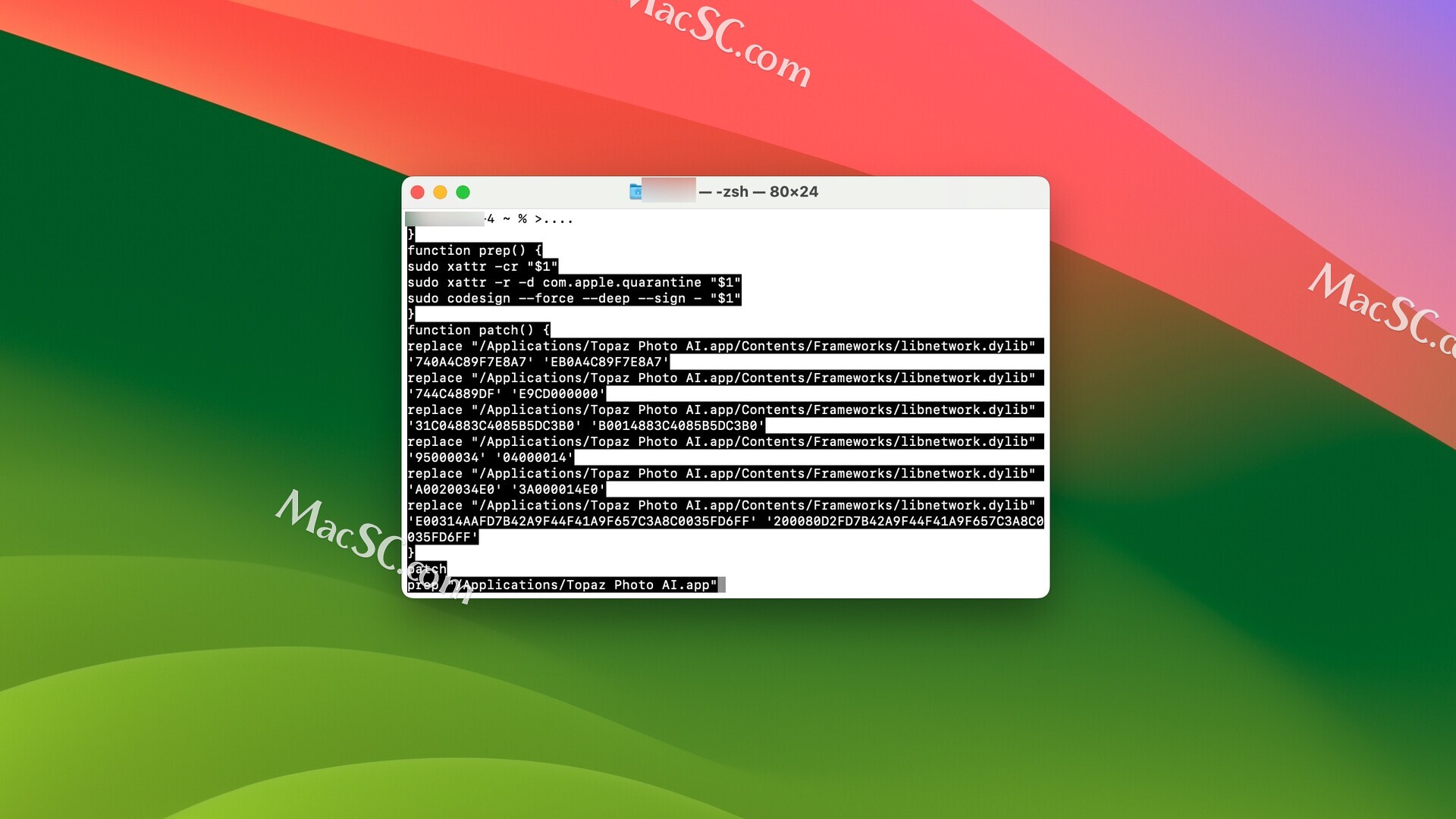The width and height of the screenshot is (1456, 819).
Task: Click the 'sudo codesign --force --deep' line
Action: [x=574, y=298]
